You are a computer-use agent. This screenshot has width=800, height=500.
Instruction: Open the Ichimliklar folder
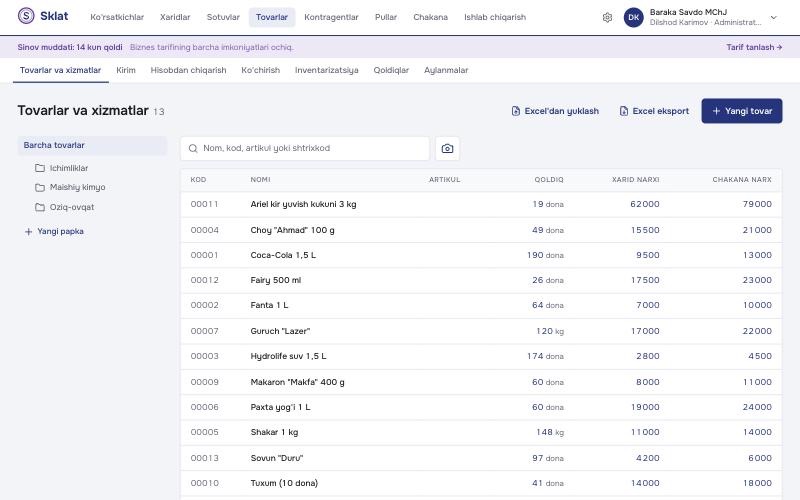[62, 168]
